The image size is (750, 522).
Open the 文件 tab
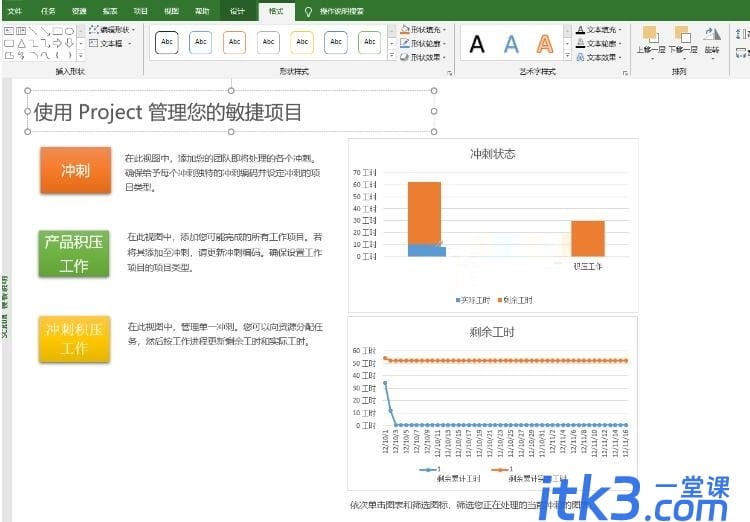click(x=15, y=11)
